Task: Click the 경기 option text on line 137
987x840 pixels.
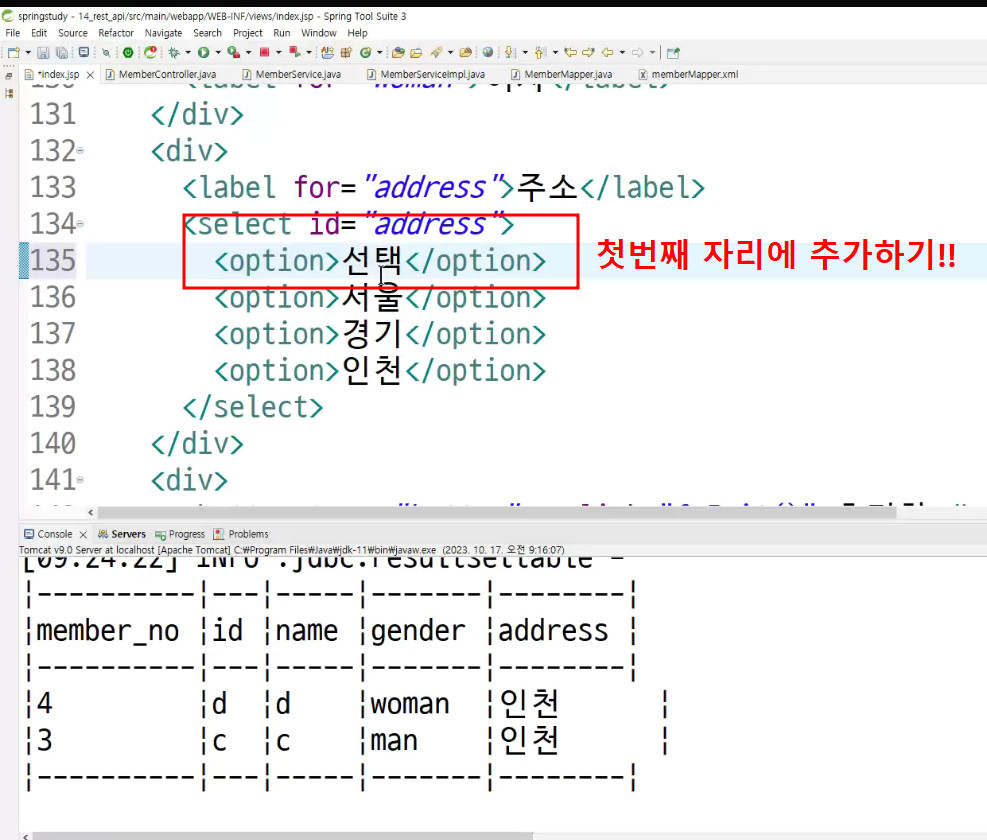Action: 372,334
